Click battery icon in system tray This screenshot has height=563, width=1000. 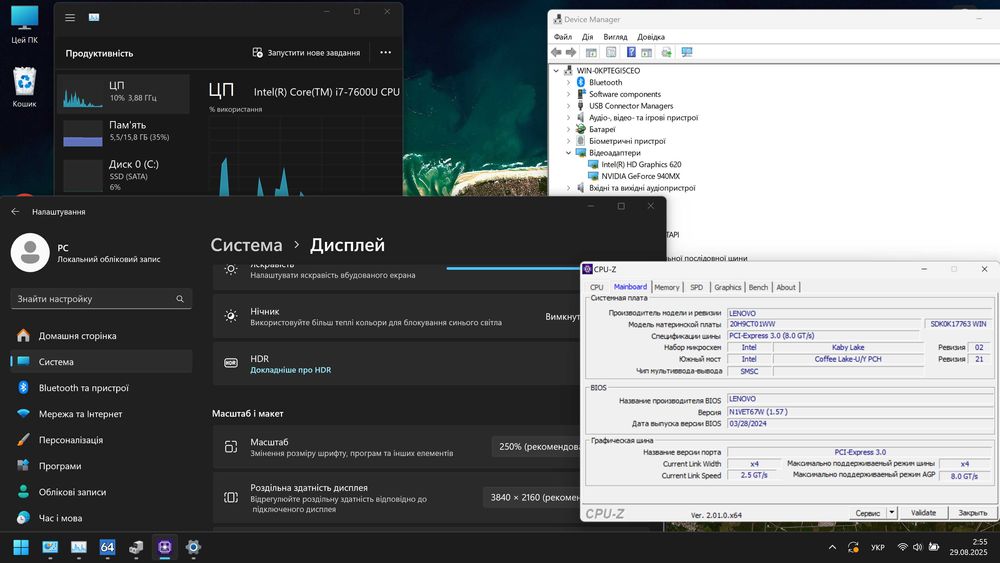(x=934, y=547)
